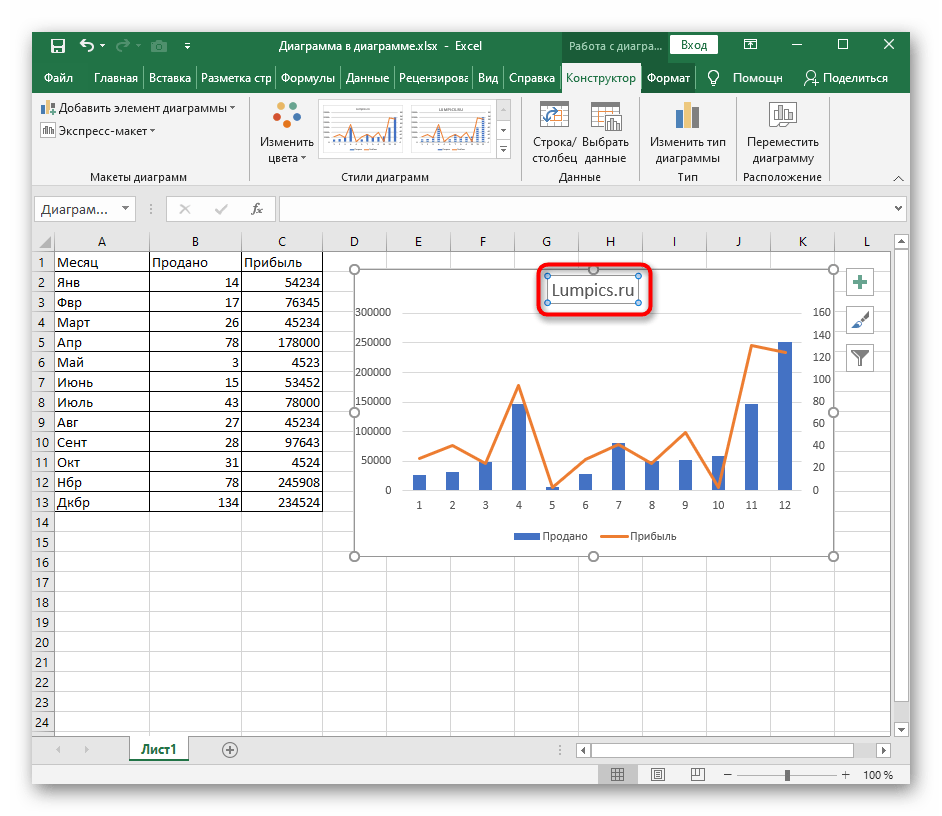Switch to the Вставка tab
This screenshot has width=942, height=816.
pyautogui.click(x=170, y=78)
